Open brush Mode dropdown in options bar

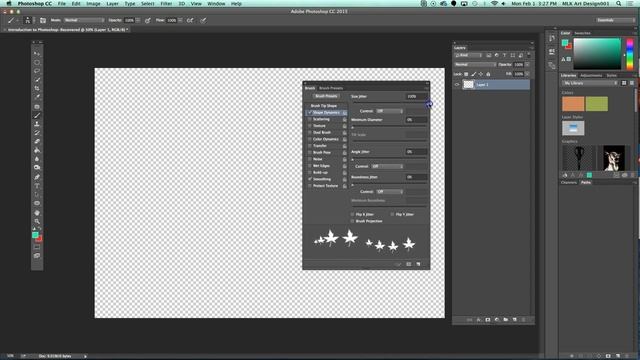pos(84,20)
